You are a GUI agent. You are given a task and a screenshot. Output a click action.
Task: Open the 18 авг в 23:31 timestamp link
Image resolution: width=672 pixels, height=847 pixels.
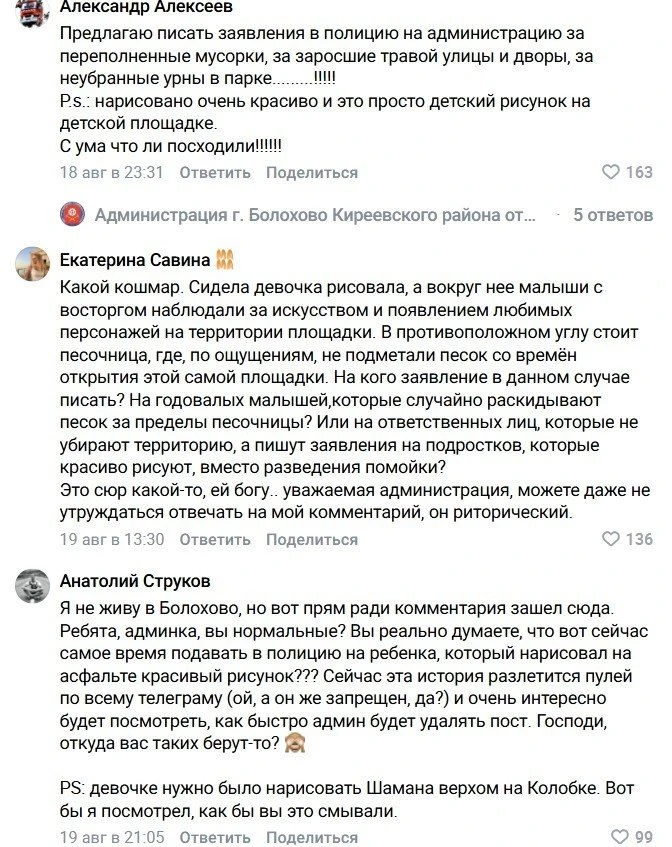pyautogui.click(x=111, y=173)
